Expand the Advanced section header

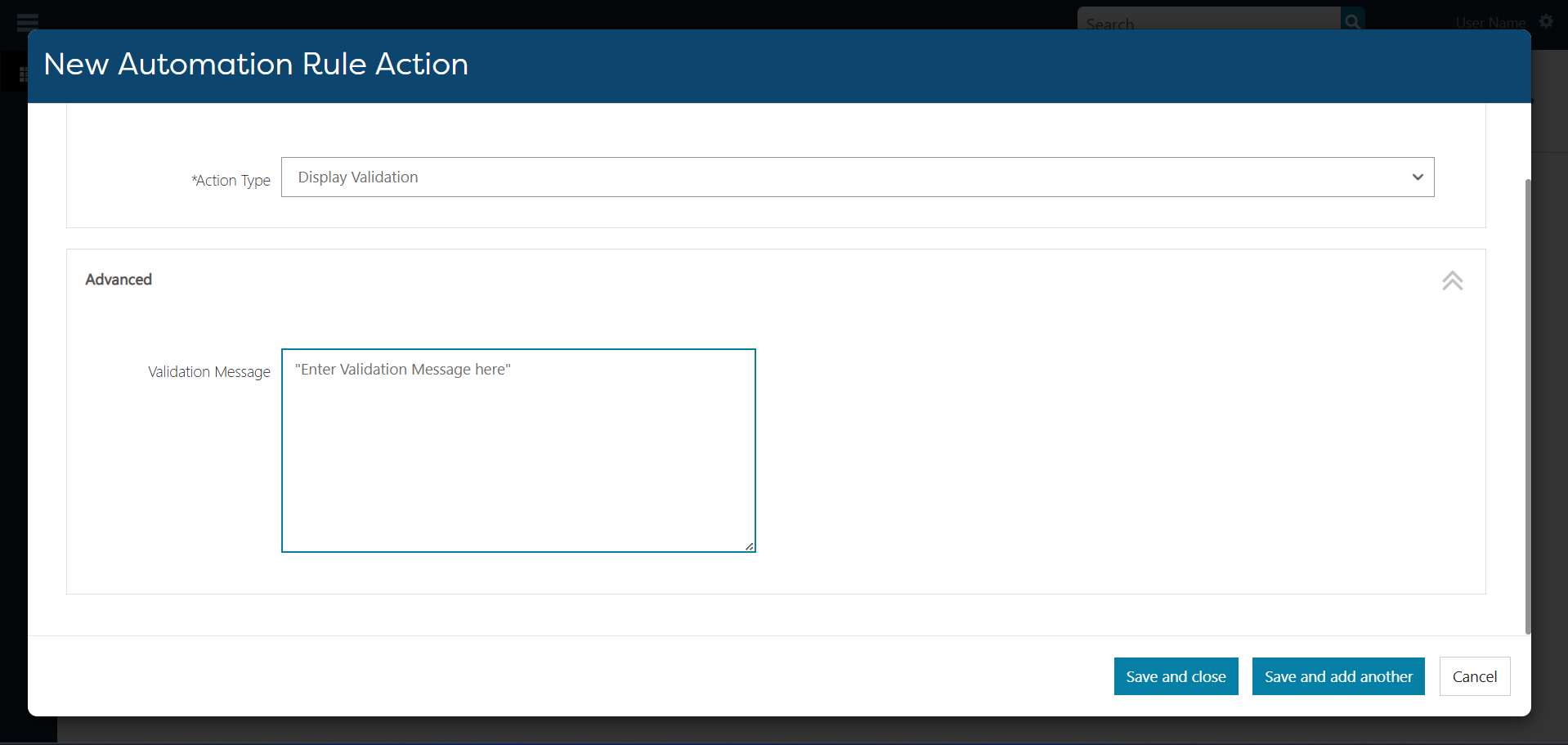tap(119, 279)
